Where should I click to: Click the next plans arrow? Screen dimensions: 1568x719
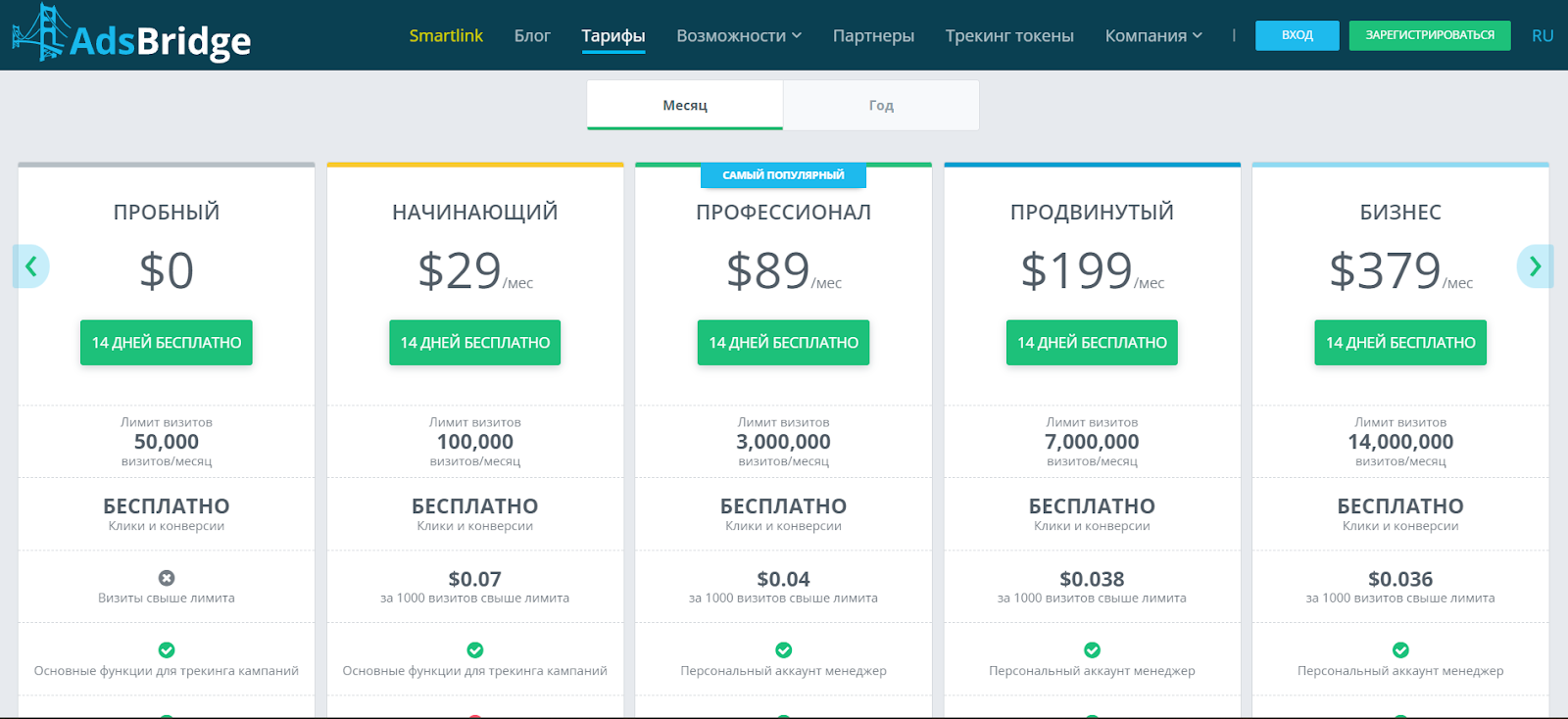(x=1535, y=265)
